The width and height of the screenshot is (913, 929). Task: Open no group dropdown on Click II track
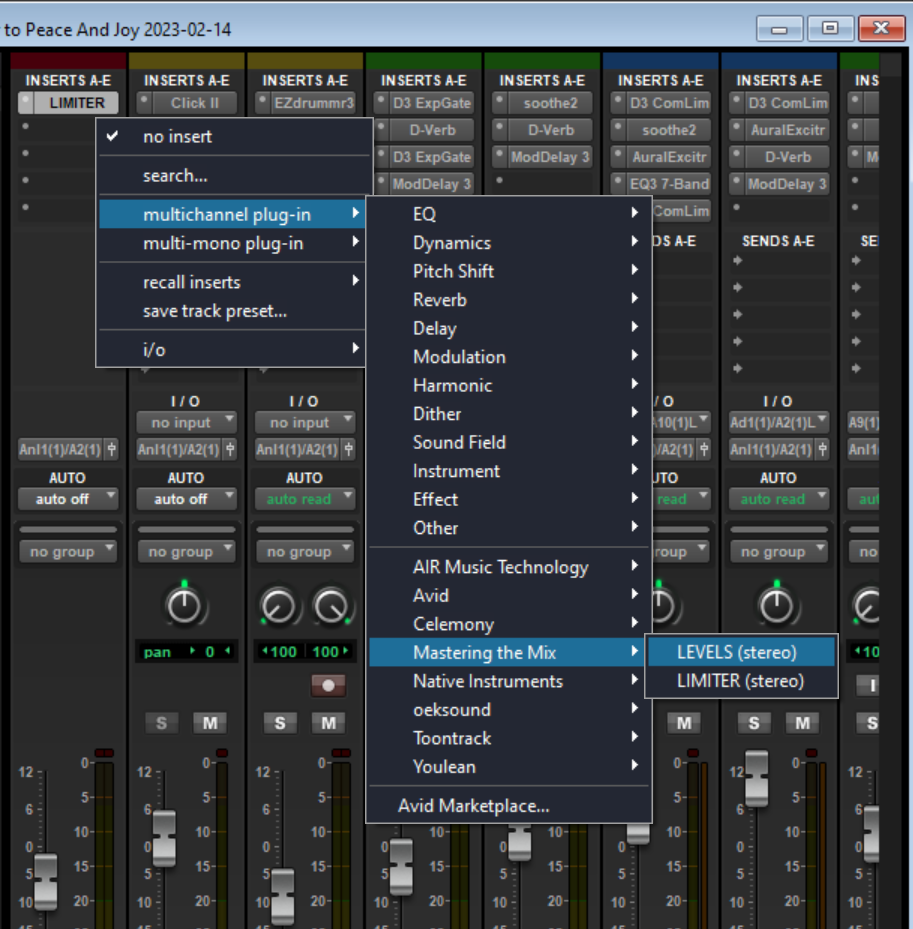[187, 552]
